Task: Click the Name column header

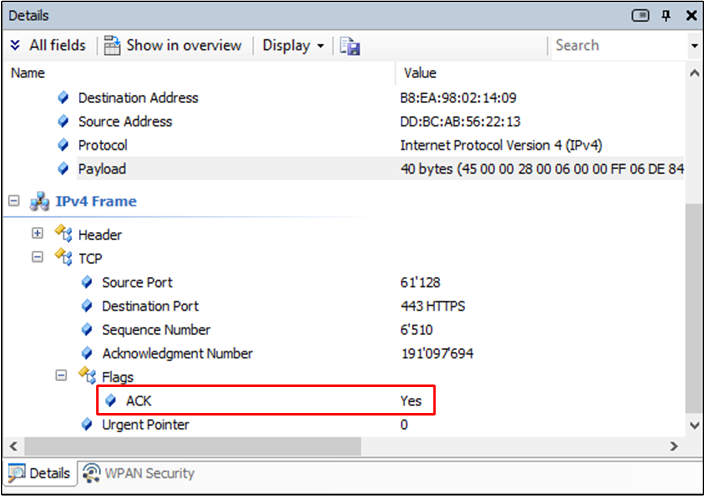Action: tap(28, 73)
